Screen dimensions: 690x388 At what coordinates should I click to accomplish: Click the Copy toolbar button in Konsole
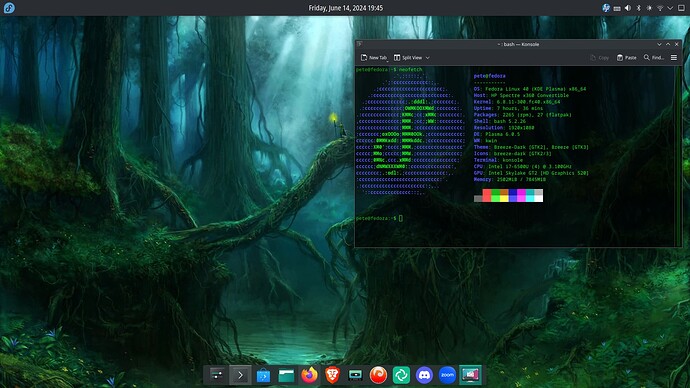click(x=599, y=58)
